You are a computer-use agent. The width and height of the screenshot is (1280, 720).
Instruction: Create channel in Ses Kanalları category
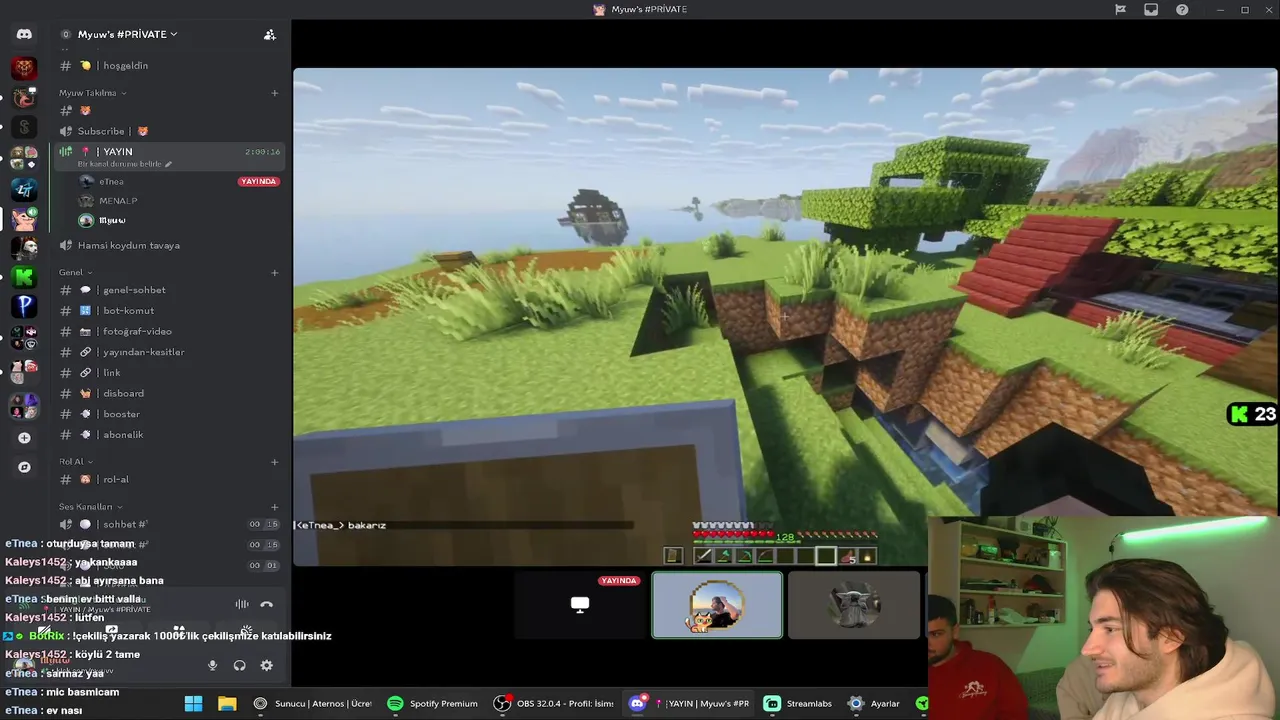274,507
